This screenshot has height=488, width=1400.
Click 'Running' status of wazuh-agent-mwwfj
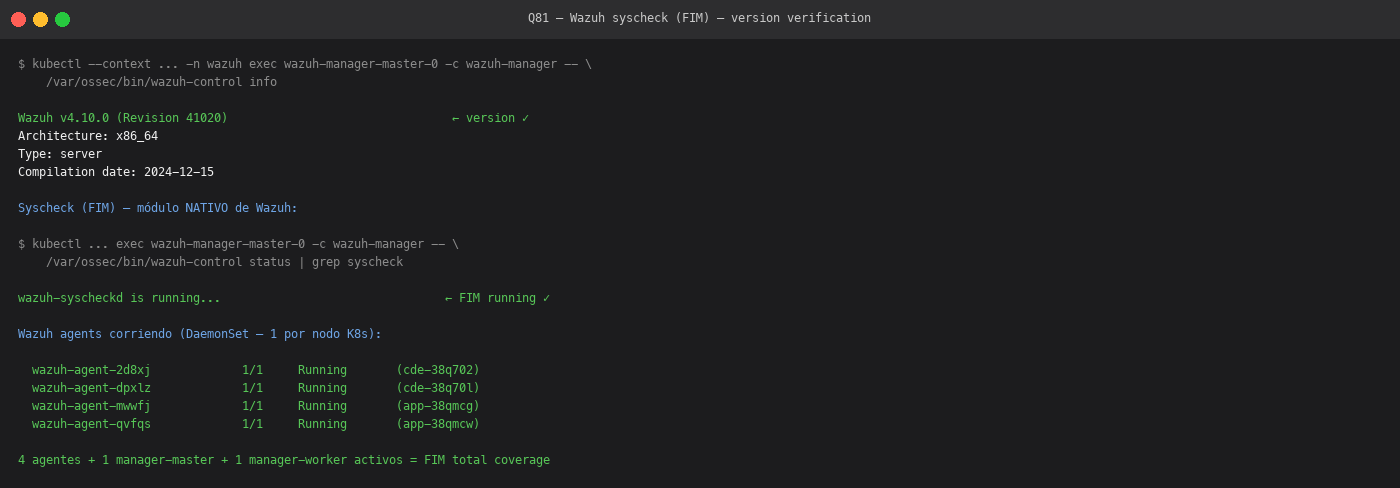pos(322,406)
